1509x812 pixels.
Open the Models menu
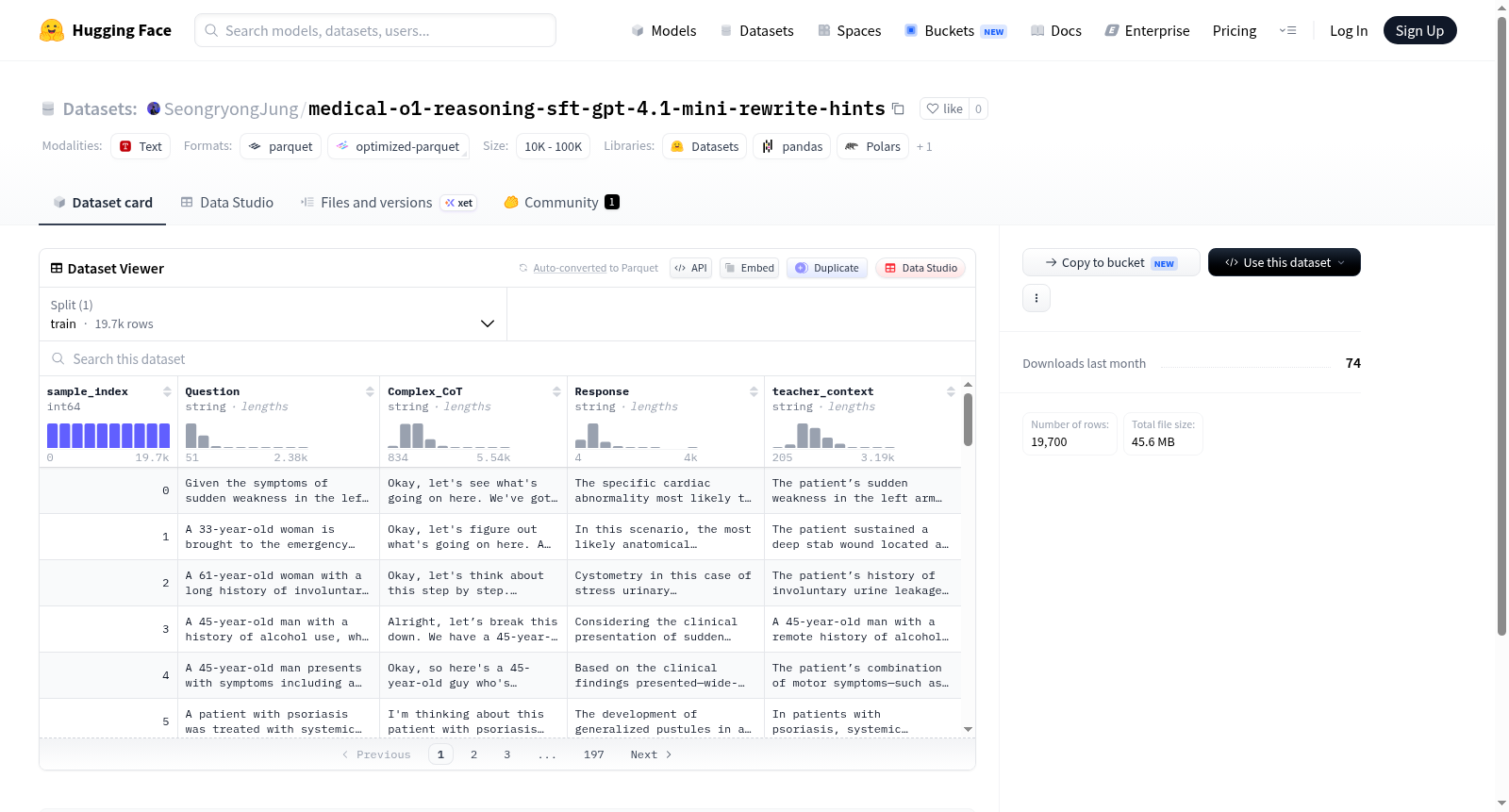[664, 30]
